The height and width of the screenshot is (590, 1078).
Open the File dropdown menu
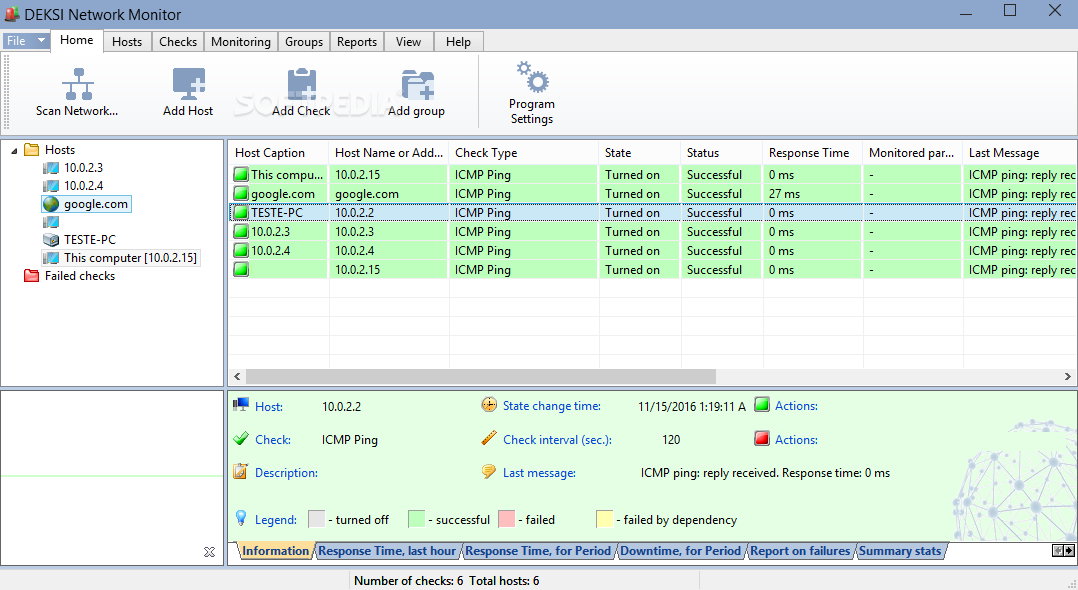pos(26,41)
